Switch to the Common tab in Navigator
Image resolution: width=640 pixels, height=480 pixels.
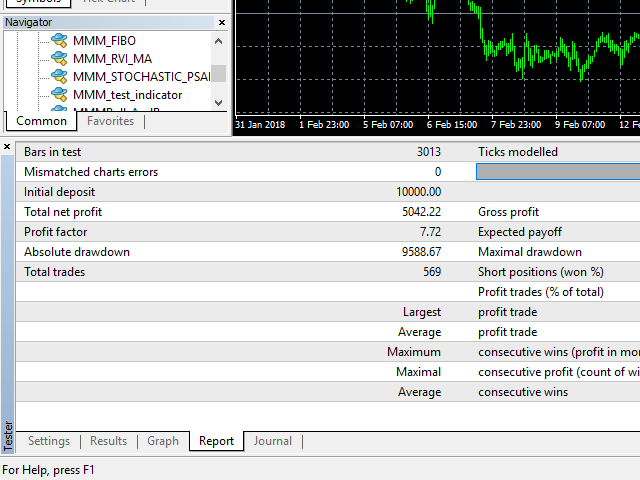(41, 121)
